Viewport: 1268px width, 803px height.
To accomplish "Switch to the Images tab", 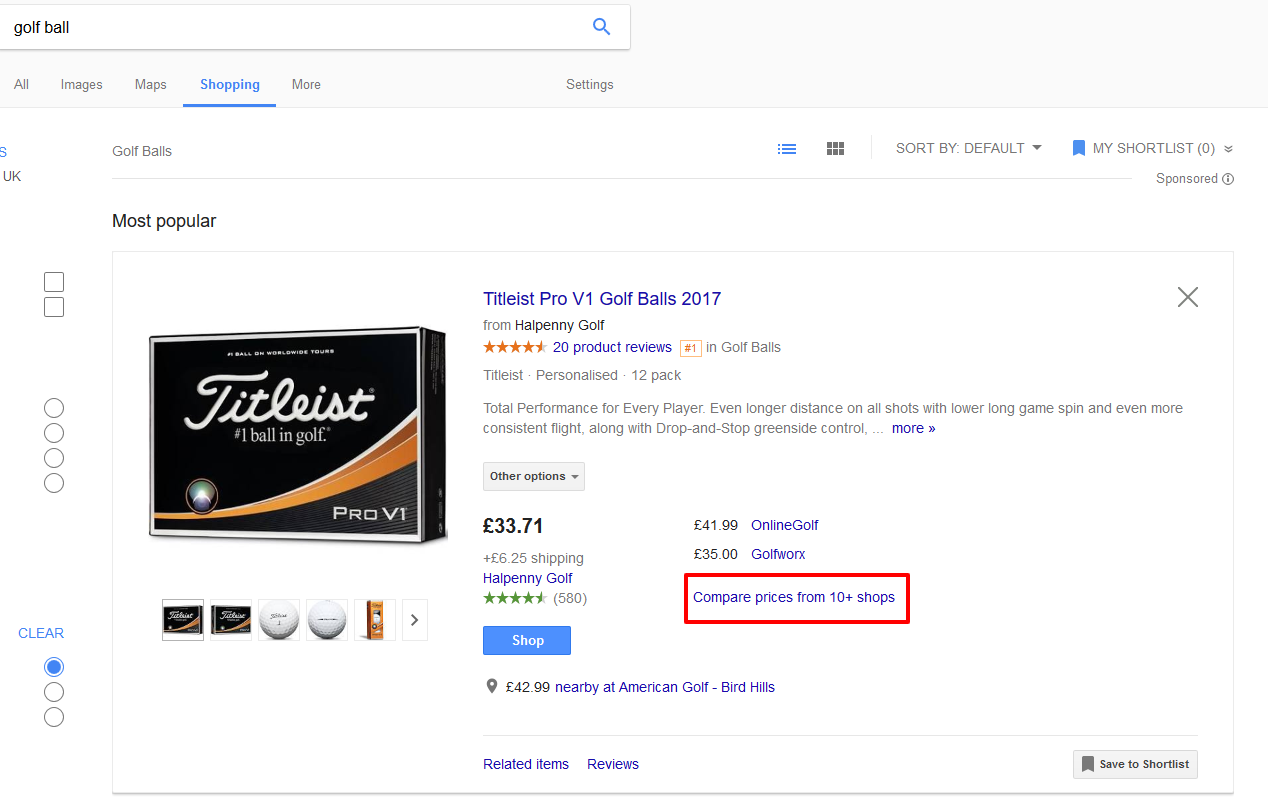I will tap(81, 85).
